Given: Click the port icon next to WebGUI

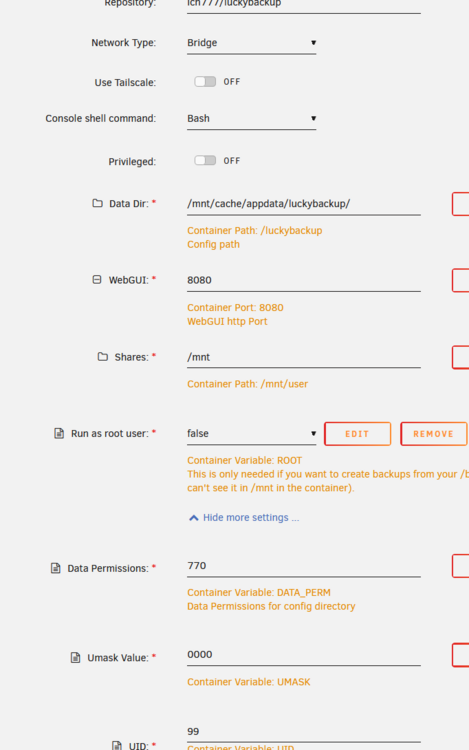Looking at the screenshot, I should click(97, 280).
